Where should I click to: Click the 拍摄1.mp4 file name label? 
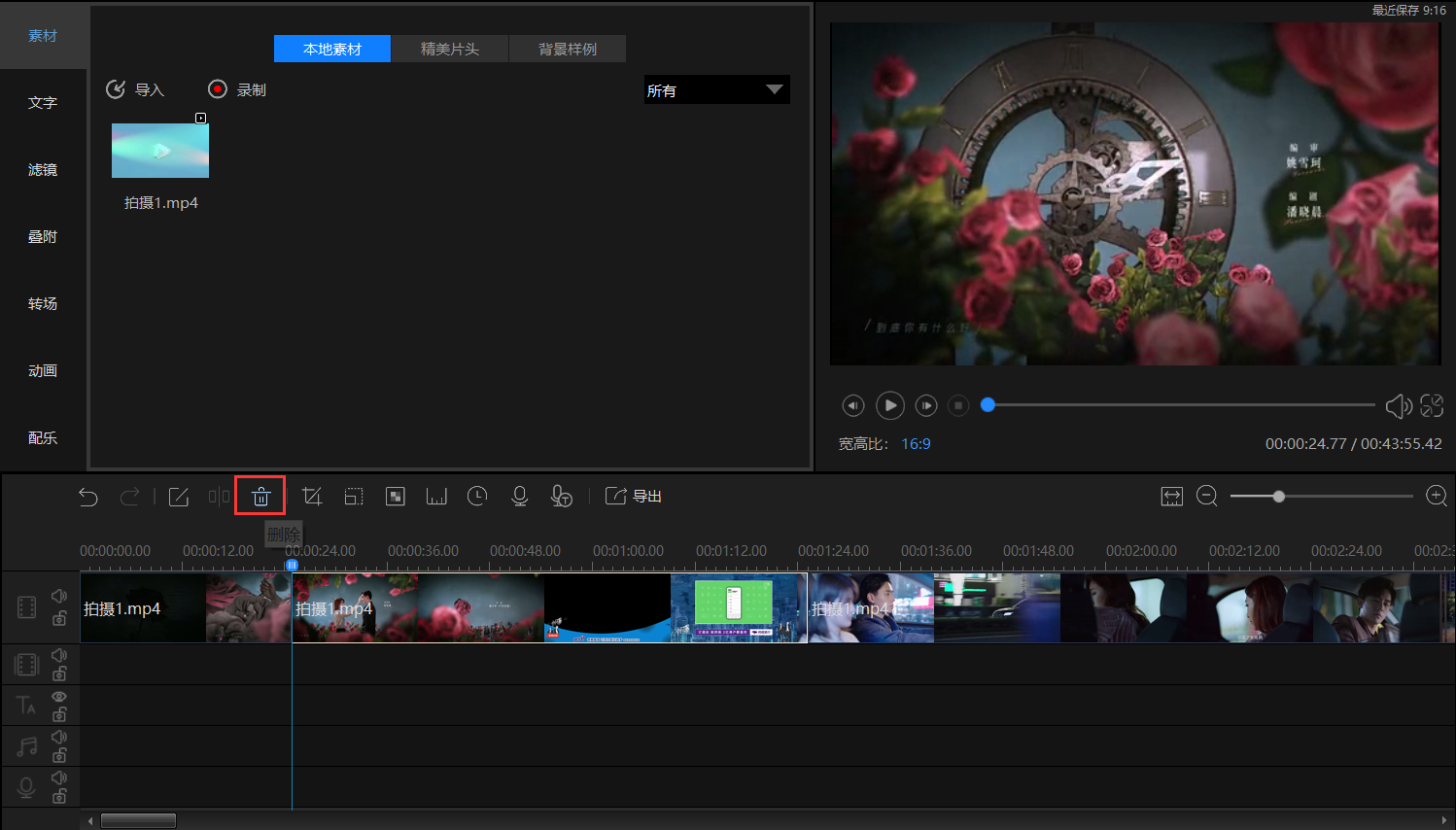[161, 203]
